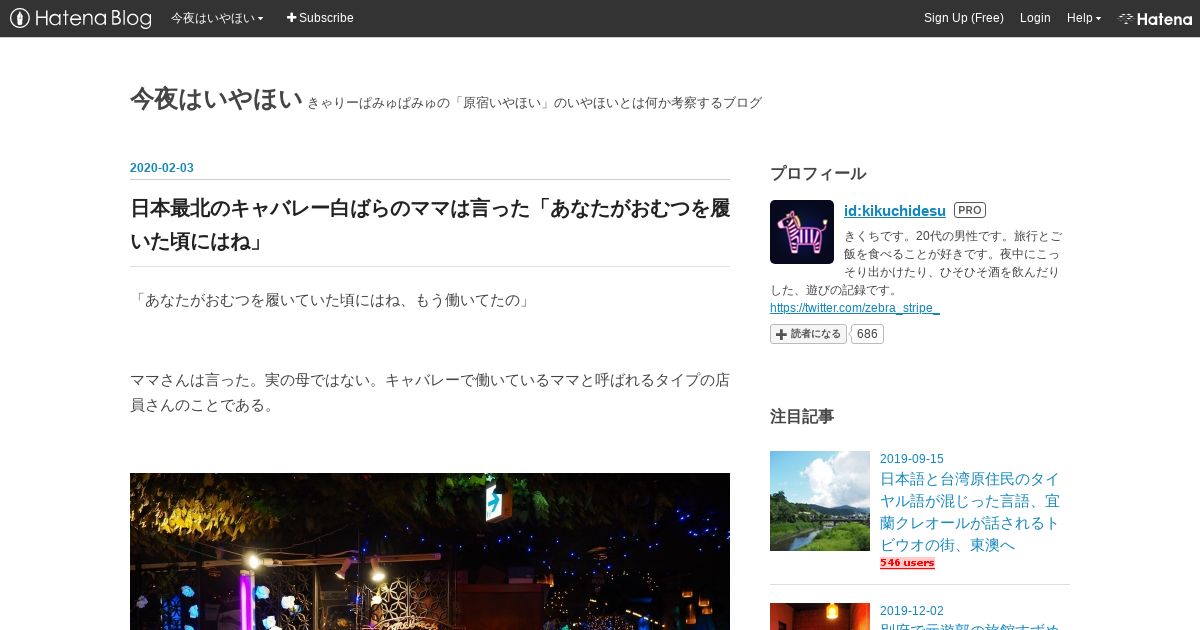Open the Login link
Screen dimensions: 1200x630
click(x=1035, y=18)
